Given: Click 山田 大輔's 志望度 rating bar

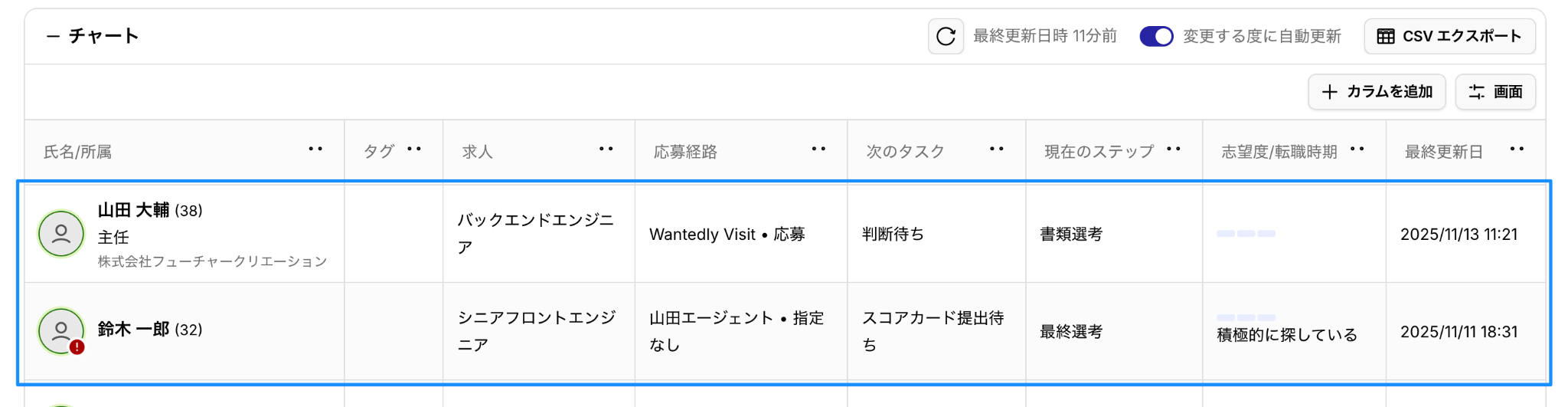Looking at the screenshot, I should click(x=1246, y=234).
